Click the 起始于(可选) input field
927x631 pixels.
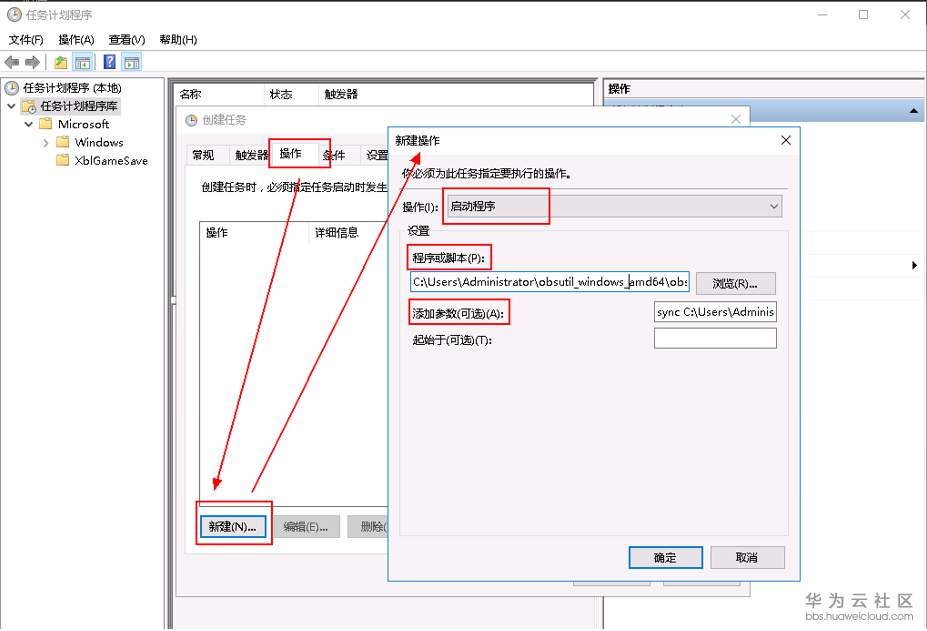[x=715, y=338]
